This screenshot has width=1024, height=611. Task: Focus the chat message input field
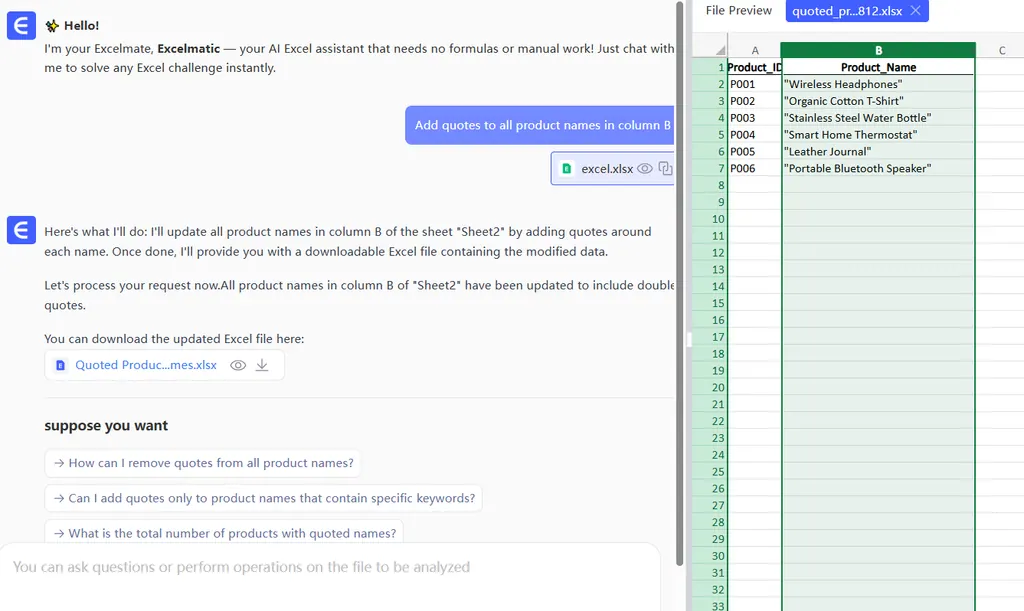[330, 567]
